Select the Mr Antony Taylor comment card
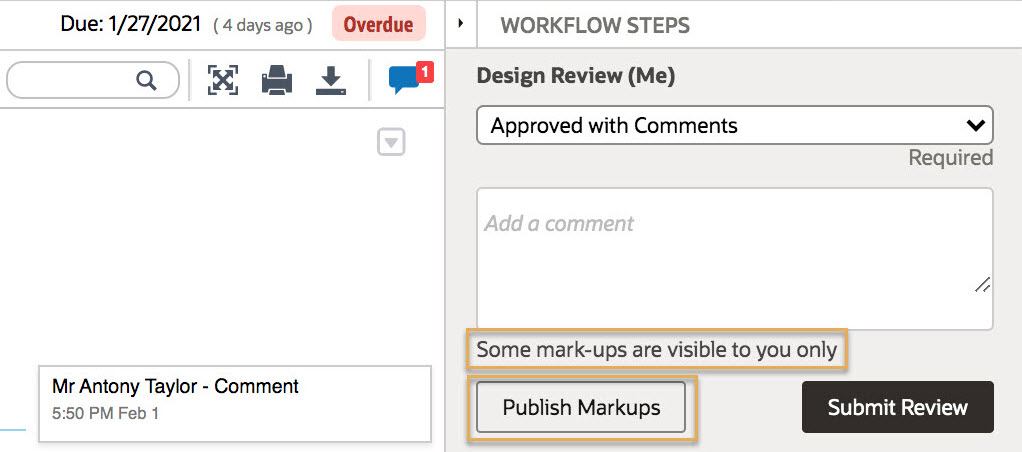The width and height of the screenshot is (1022, 452). coord(235,404)
